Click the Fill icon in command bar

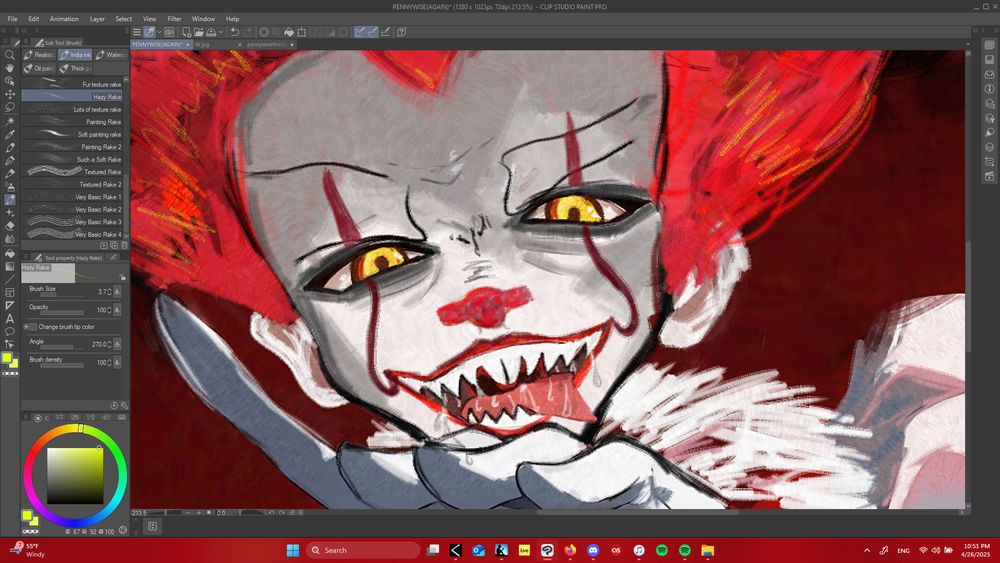[288, 32]
